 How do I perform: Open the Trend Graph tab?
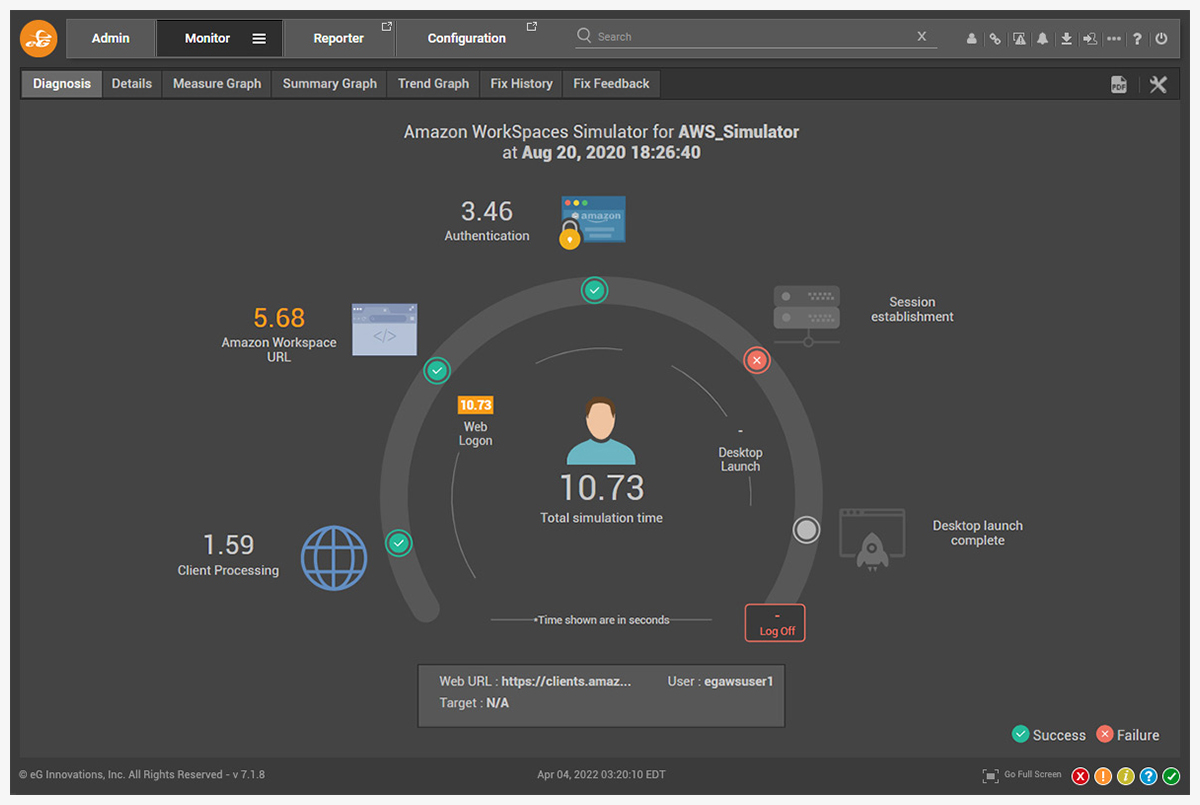tap(433, 84)
